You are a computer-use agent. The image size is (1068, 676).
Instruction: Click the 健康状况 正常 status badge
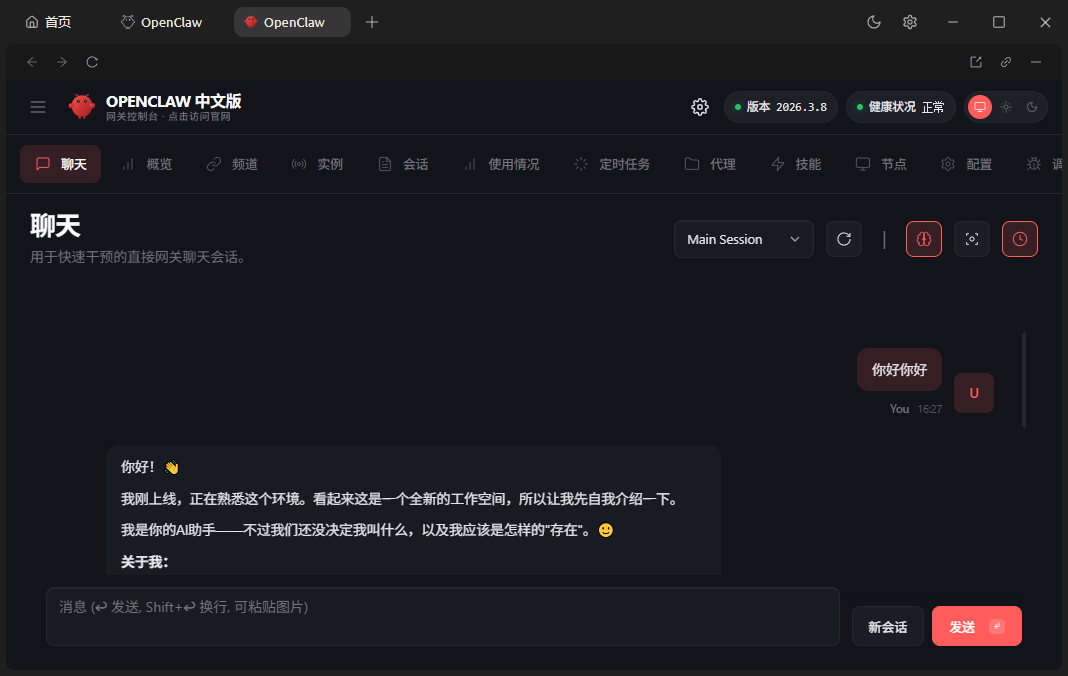pos(900,107)
